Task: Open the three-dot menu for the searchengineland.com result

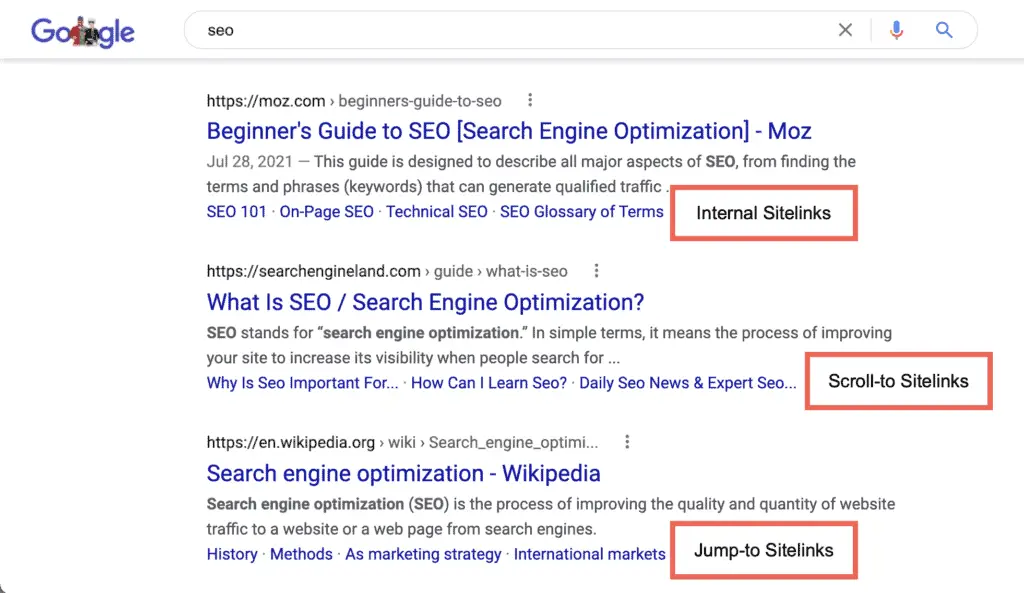Action: click(x=596, y=271)
